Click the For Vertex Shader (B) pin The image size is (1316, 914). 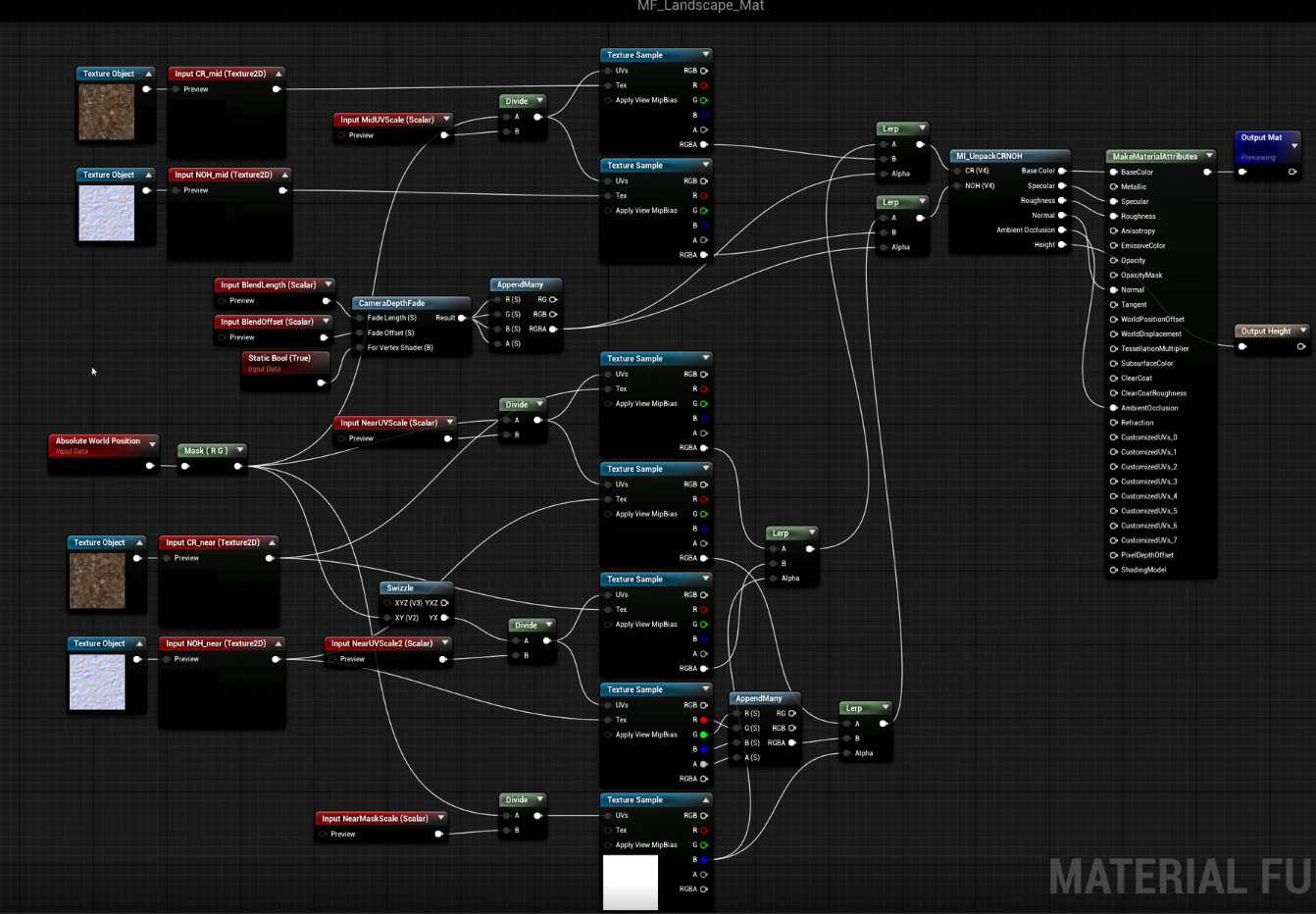click(360, 347)
